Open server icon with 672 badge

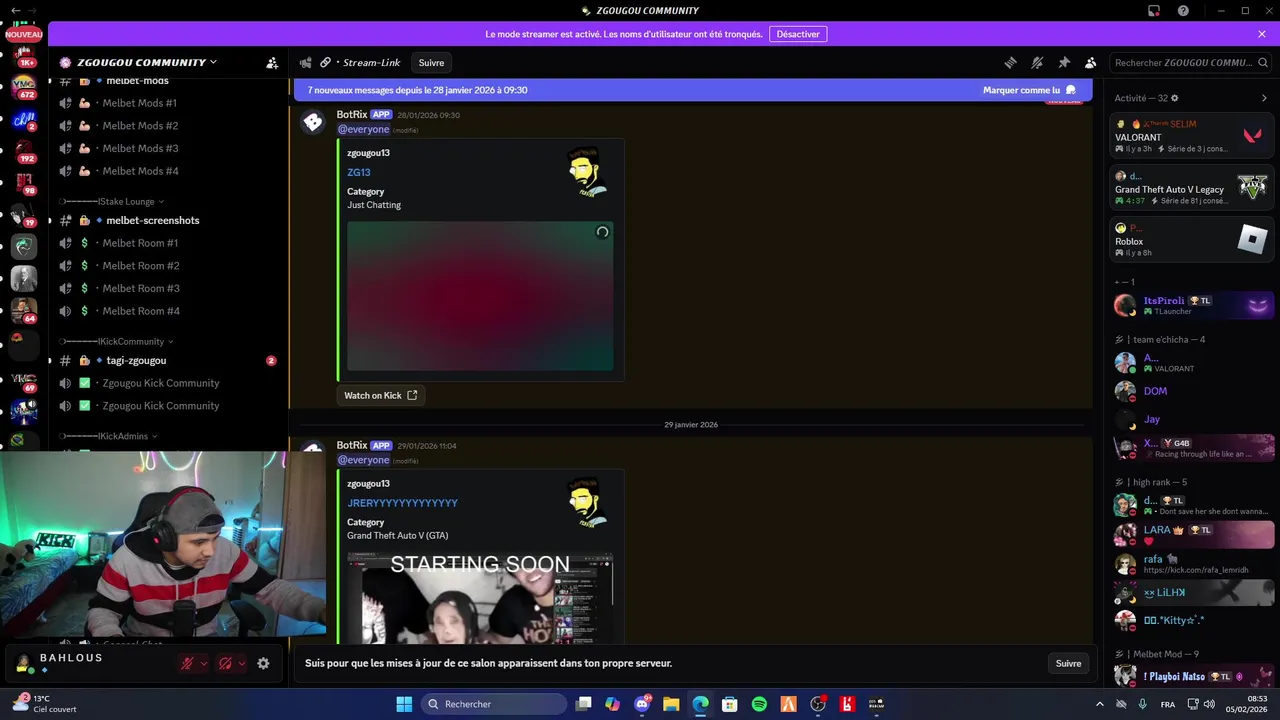pyautogui.click(x=23, y=87)
